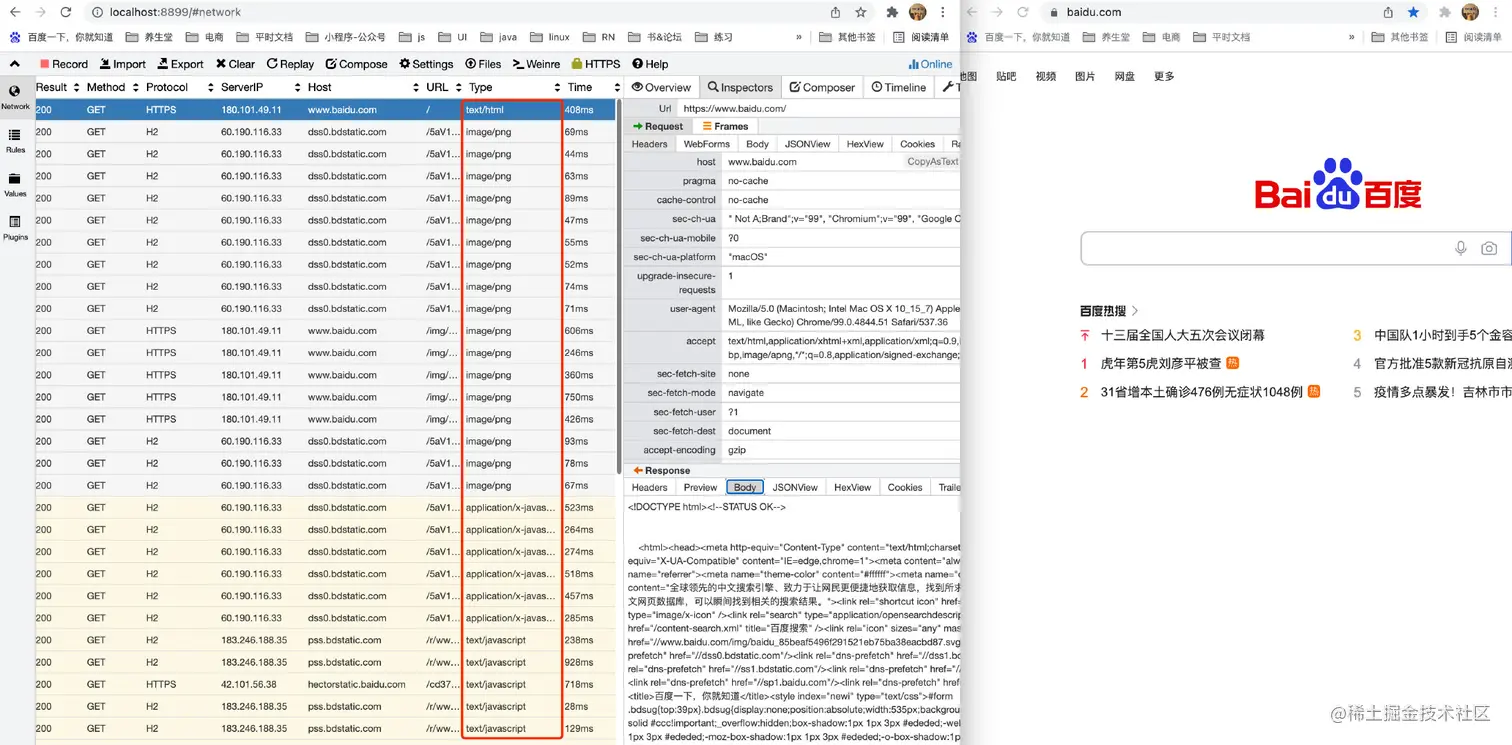Switch to the Timeline tab
This screenshot has width=1512, height=745.
[898, 87]
